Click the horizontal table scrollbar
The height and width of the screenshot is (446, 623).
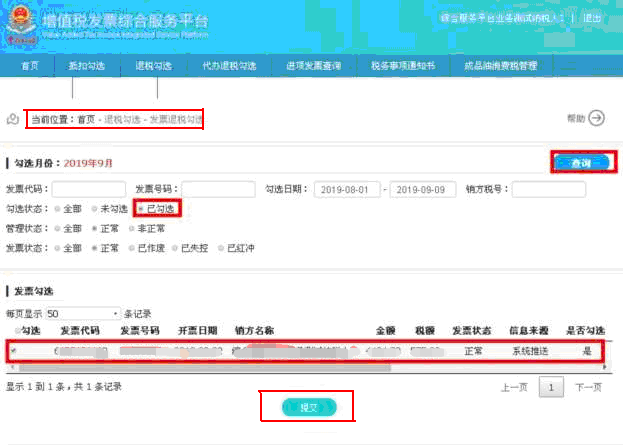pos(205,368)
